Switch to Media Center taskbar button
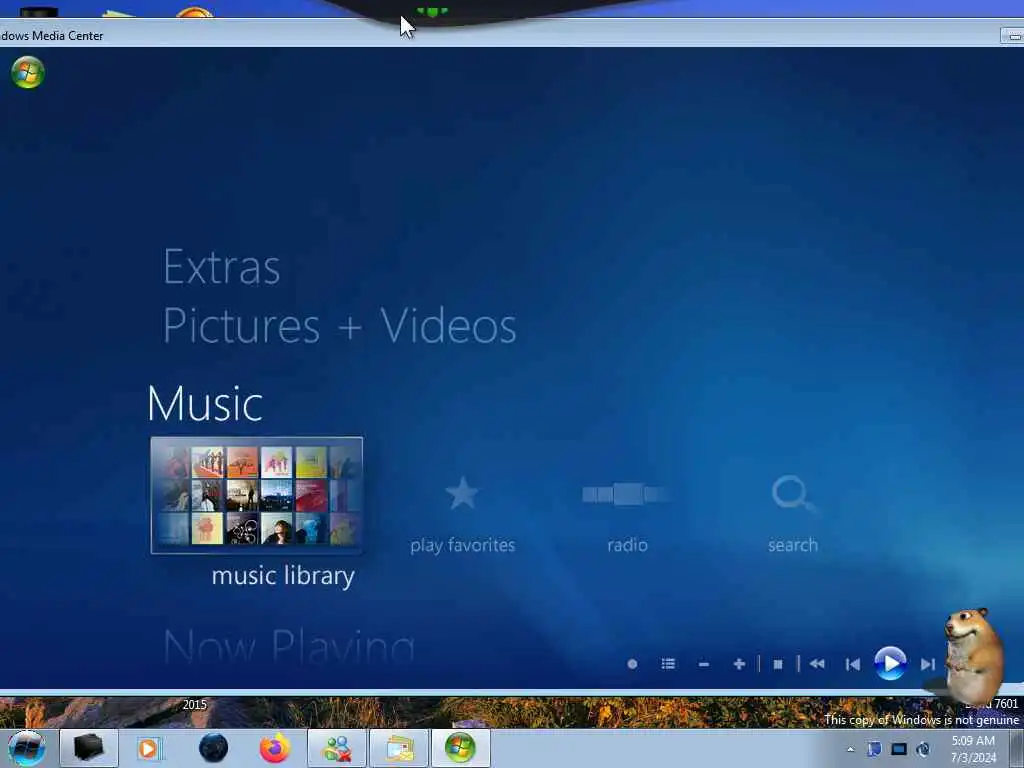1024x768 pixels. pos(460,748)
